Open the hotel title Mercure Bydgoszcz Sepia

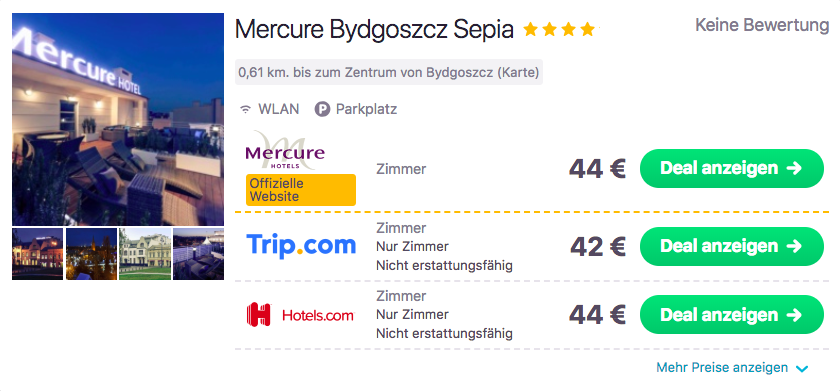point(374,29)
